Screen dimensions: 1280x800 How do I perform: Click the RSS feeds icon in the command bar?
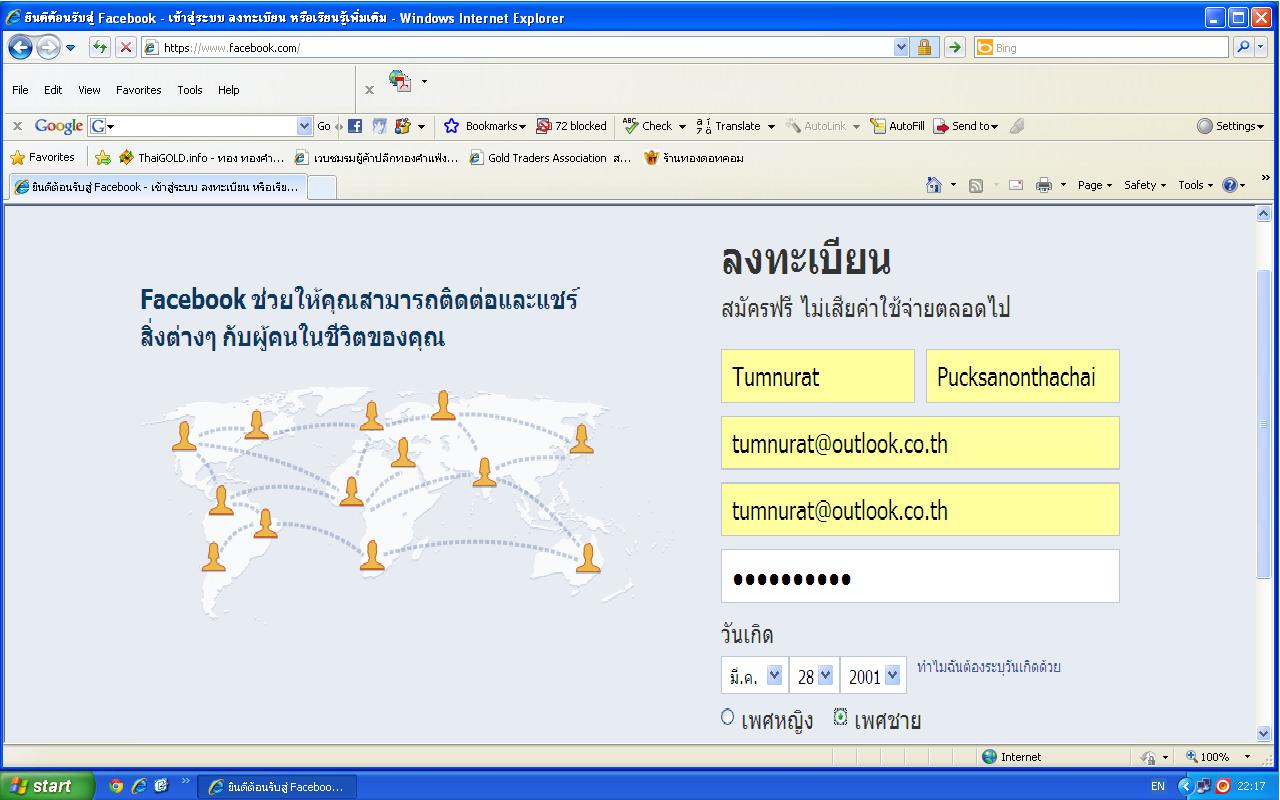(976, 185)
